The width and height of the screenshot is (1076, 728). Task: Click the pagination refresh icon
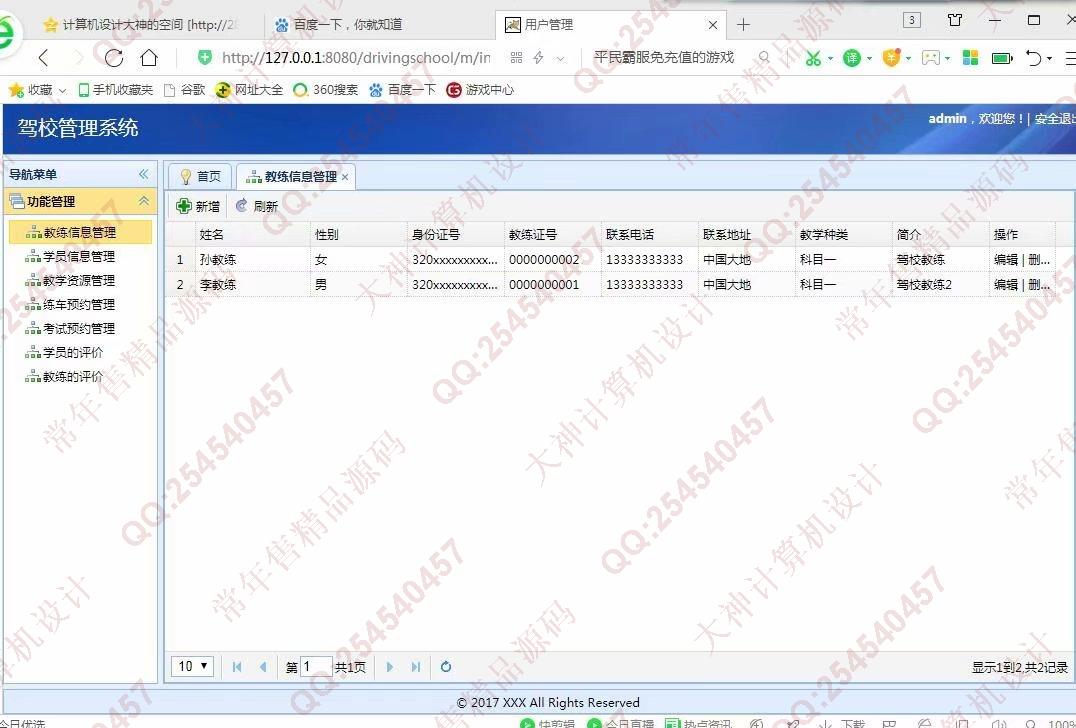pos(446,667)
